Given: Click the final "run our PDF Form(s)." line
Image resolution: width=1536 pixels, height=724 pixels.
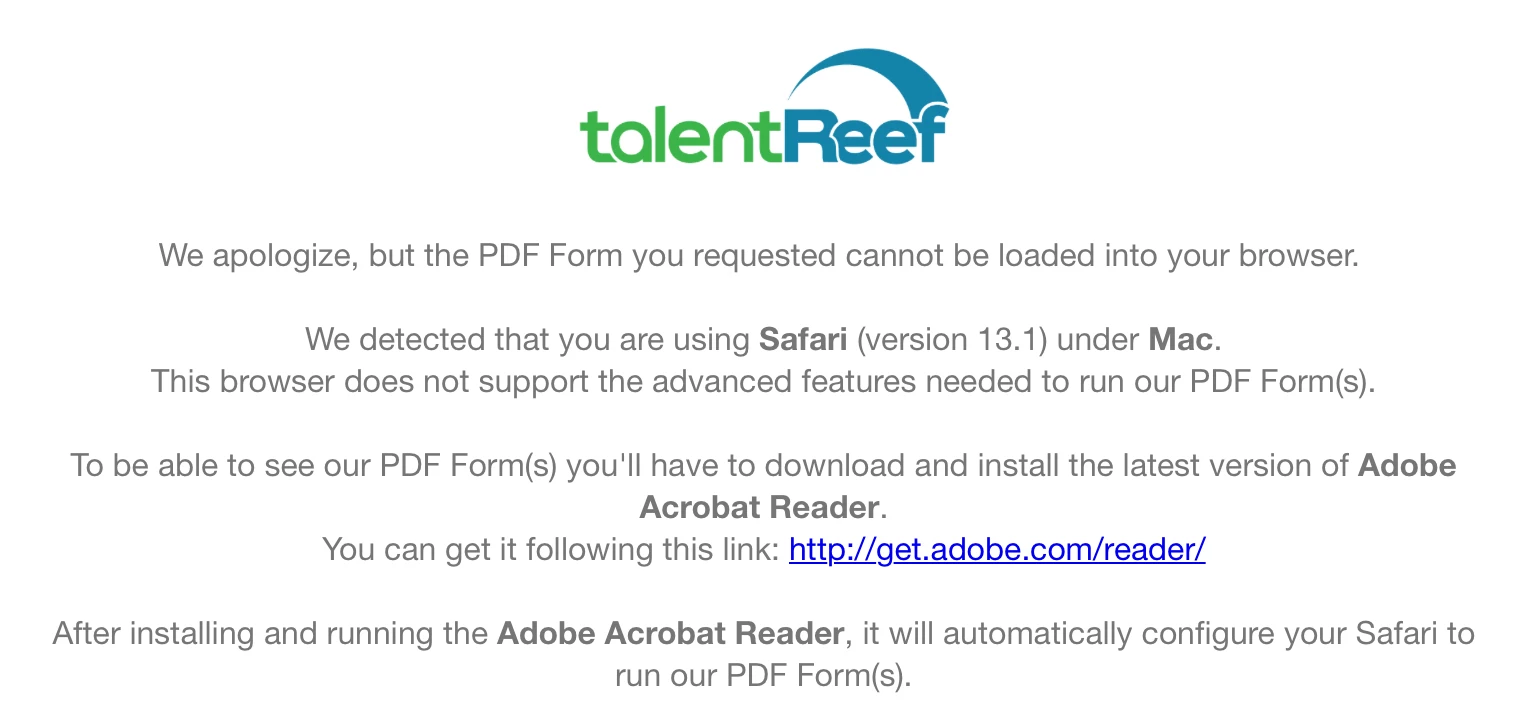Looking at the screenshot, I should click(x=763, y=675).
